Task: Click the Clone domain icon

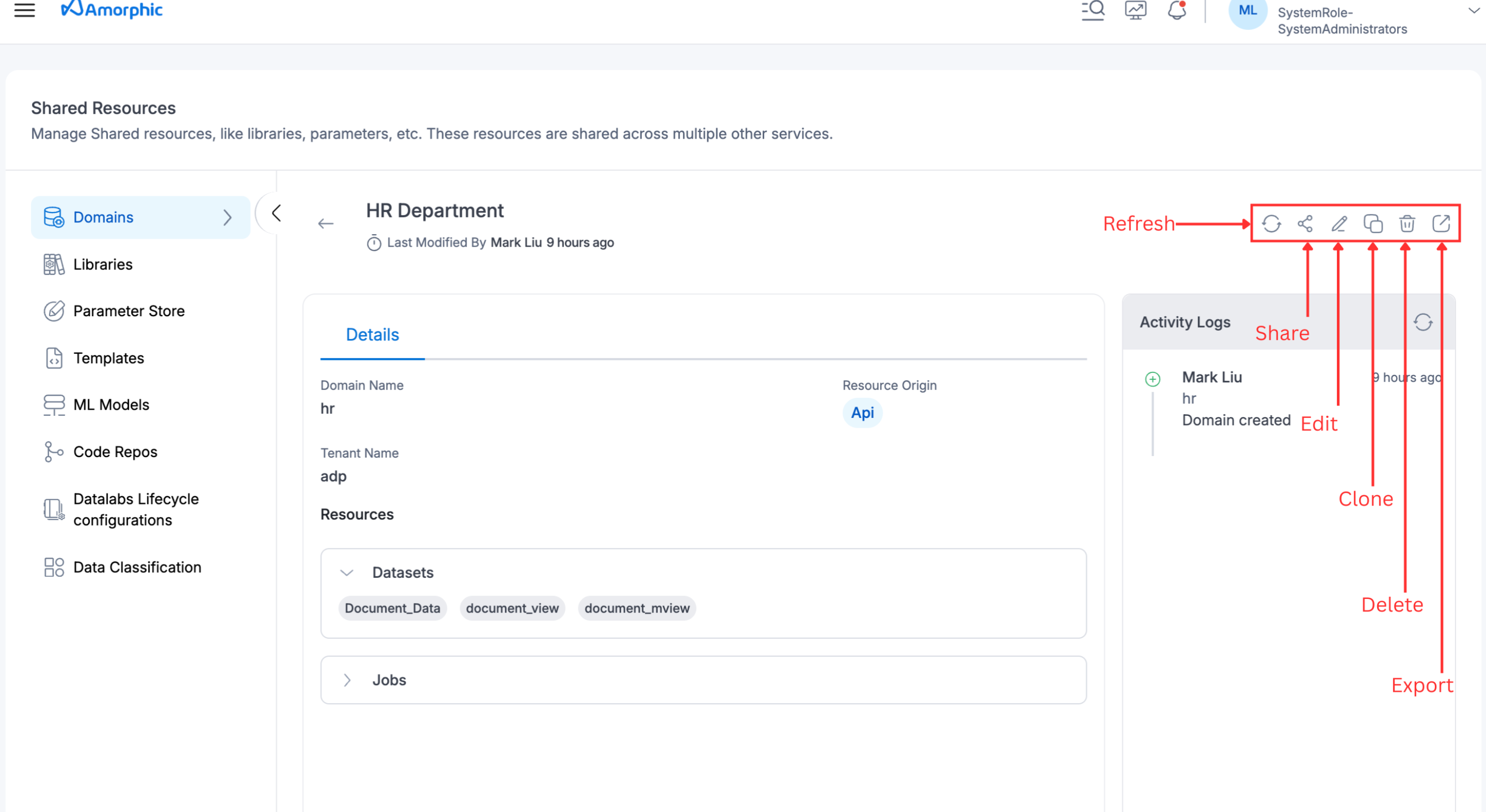Action: (x=1373, y=223)
